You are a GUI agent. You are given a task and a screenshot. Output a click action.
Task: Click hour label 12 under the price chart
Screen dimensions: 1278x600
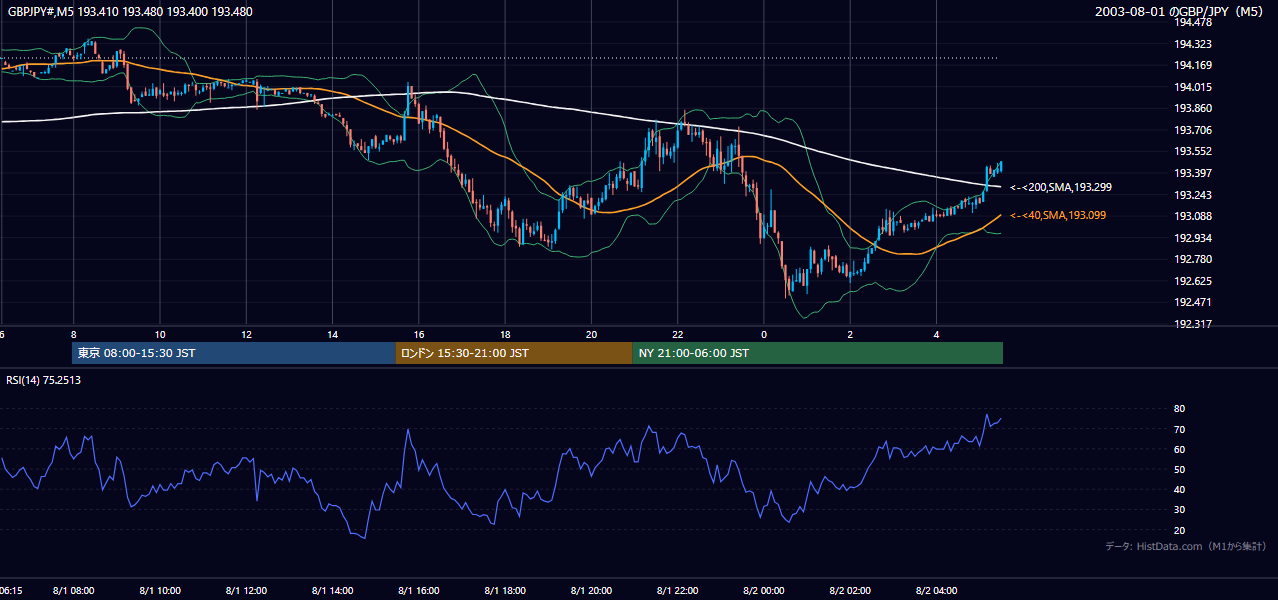tap(246, 334)
